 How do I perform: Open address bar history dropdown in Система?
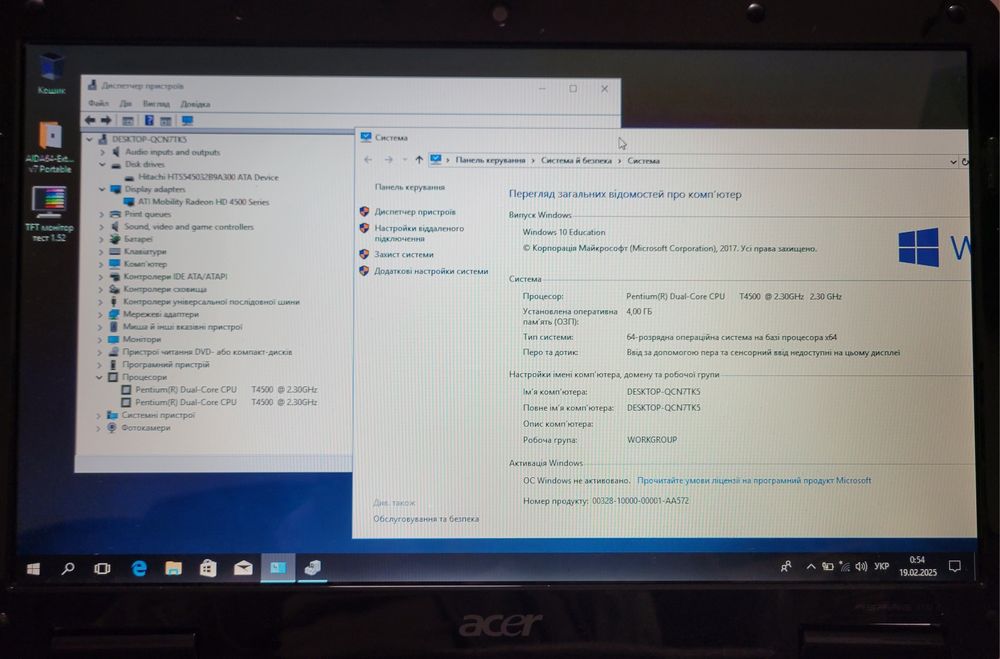pyautogui.click(x=953, y=162)
